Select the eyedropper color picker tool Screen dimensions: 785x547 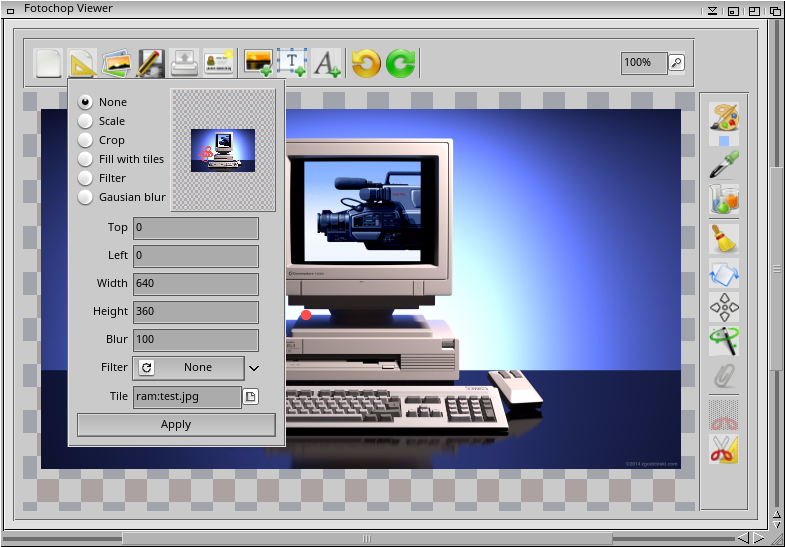(x=724, y=164)
